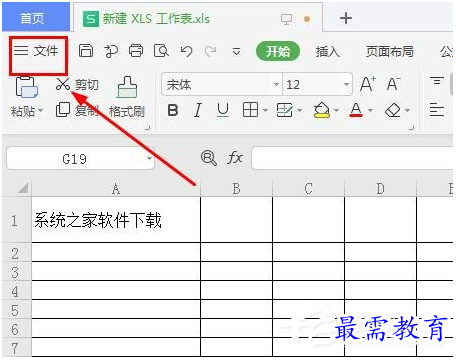Image resolution: width=456 pixels, height=360 pixels.
Task: Select column D header
Action: coord(380,188)
